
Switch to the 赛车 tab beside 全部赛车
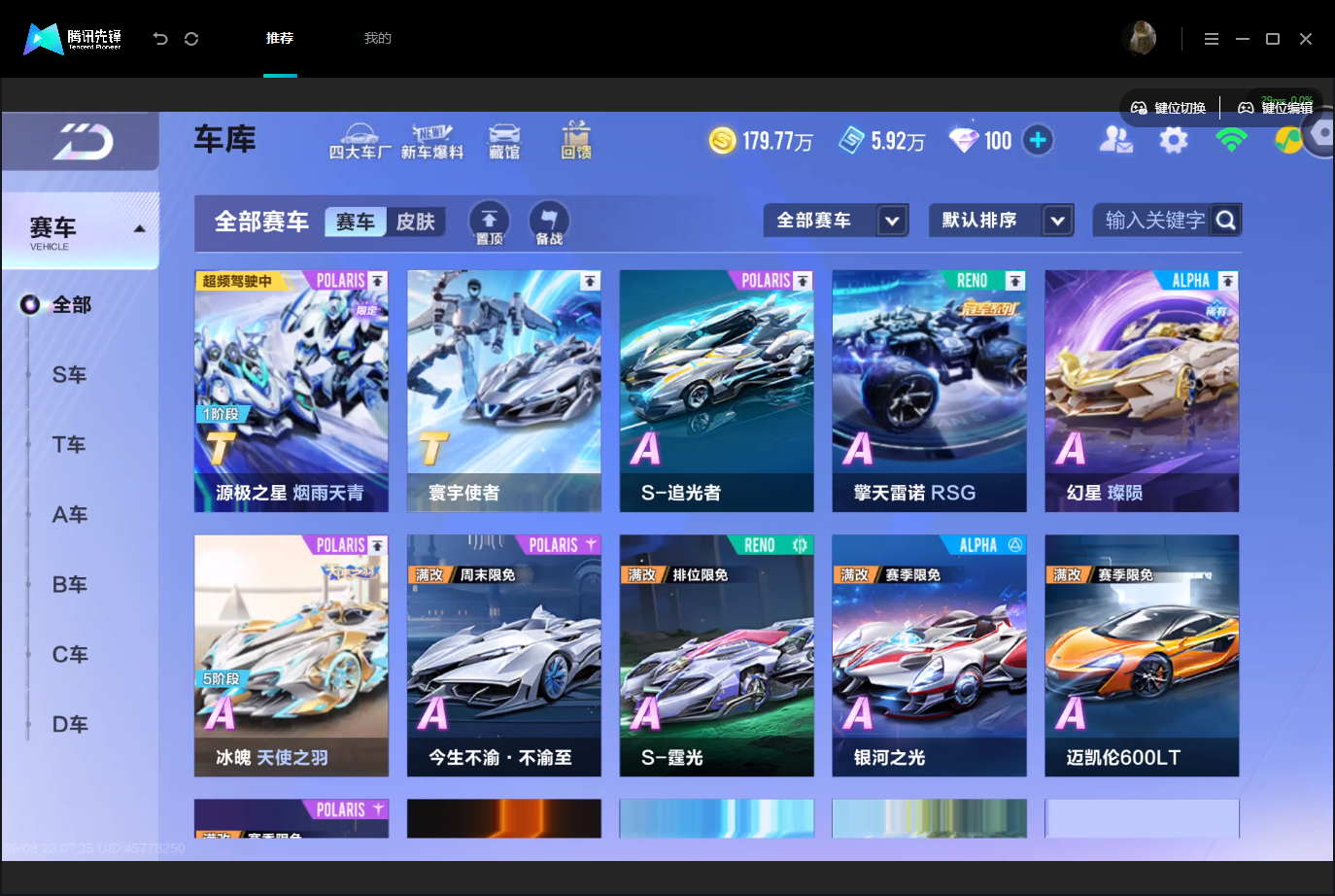[356, 223]
